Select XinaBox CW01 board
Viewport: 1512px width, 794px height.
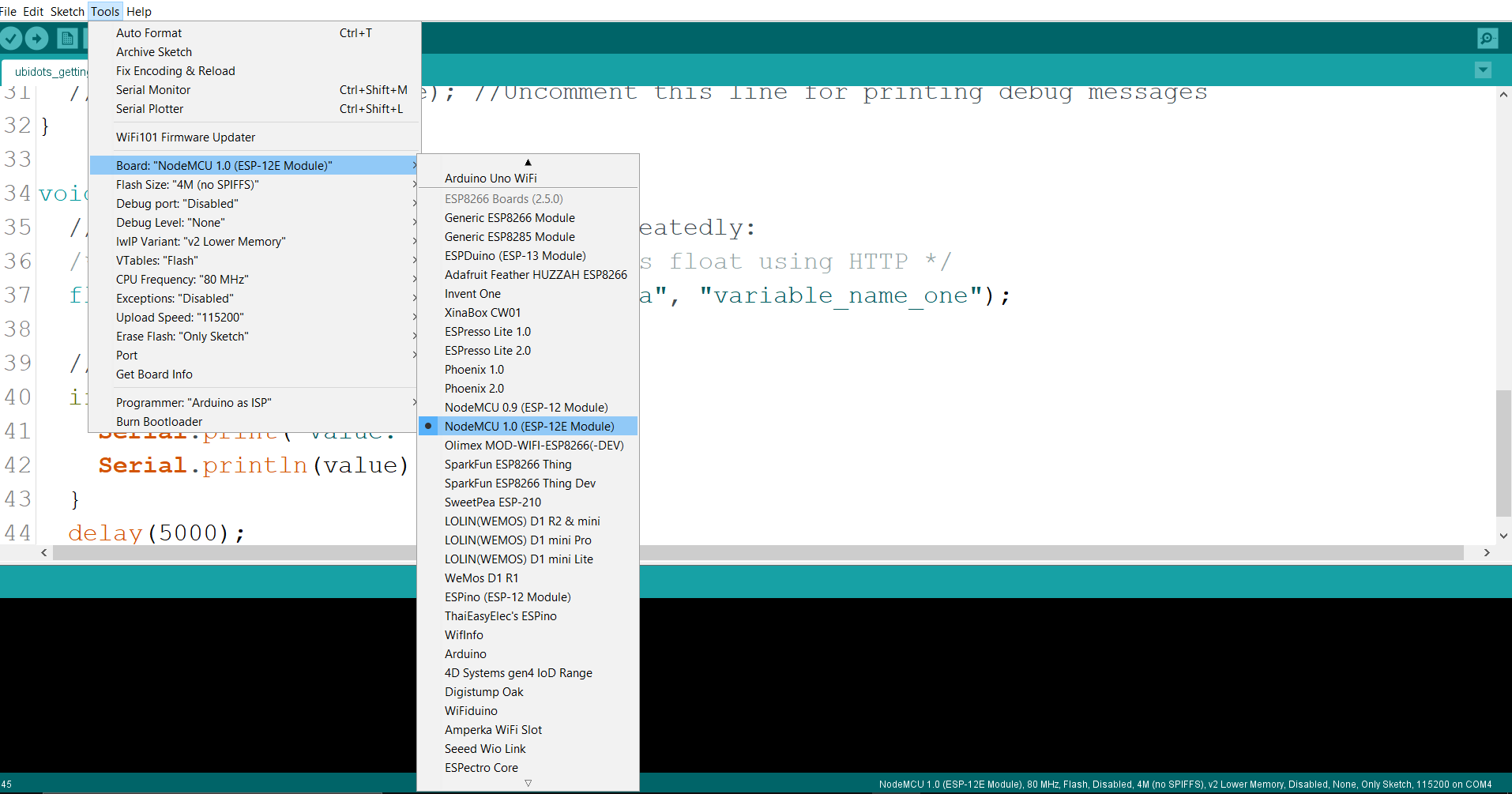tap(528, 313)
